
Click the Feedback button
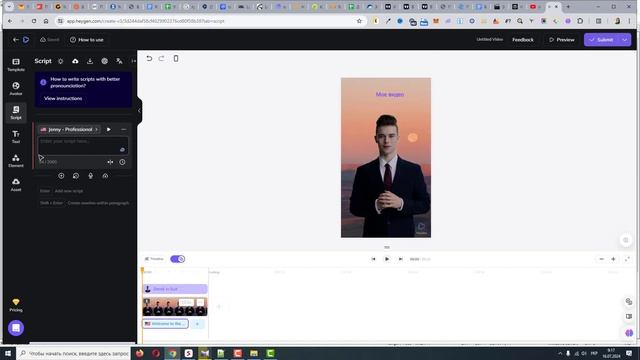pyautogui.click(x=523, y=40)
